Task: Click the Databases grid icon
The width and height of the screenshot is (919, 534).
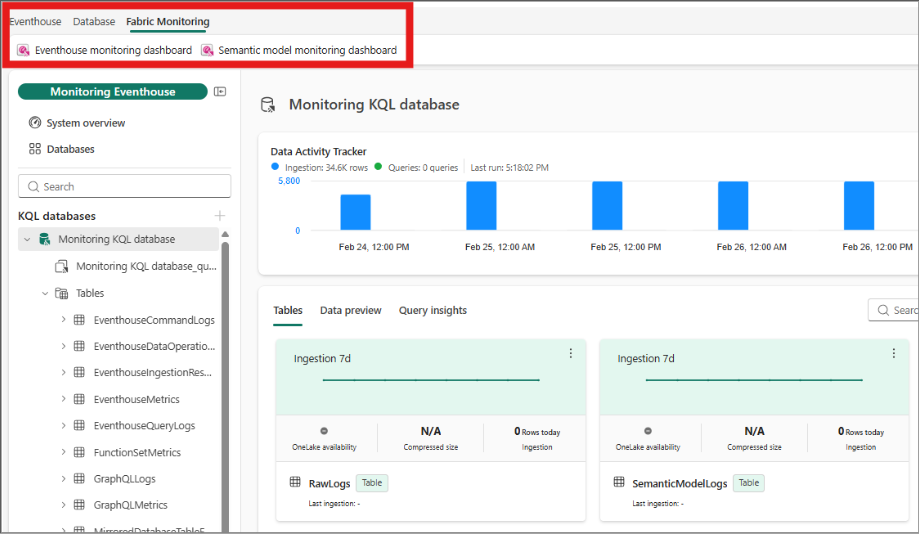Action: 35,149
